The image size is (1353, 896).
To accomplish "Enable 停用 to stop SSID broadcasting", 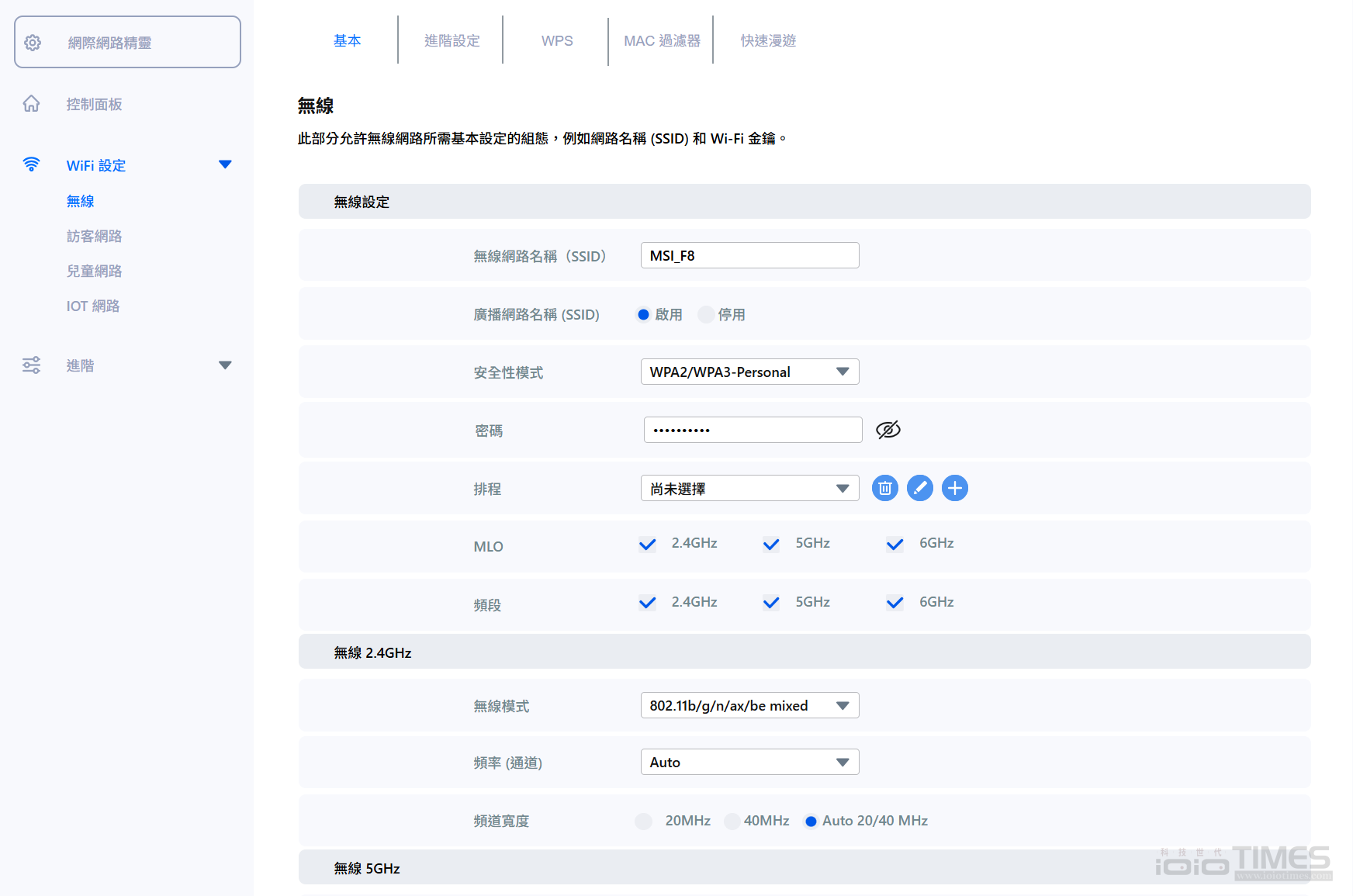I will [x=705, y=314].
